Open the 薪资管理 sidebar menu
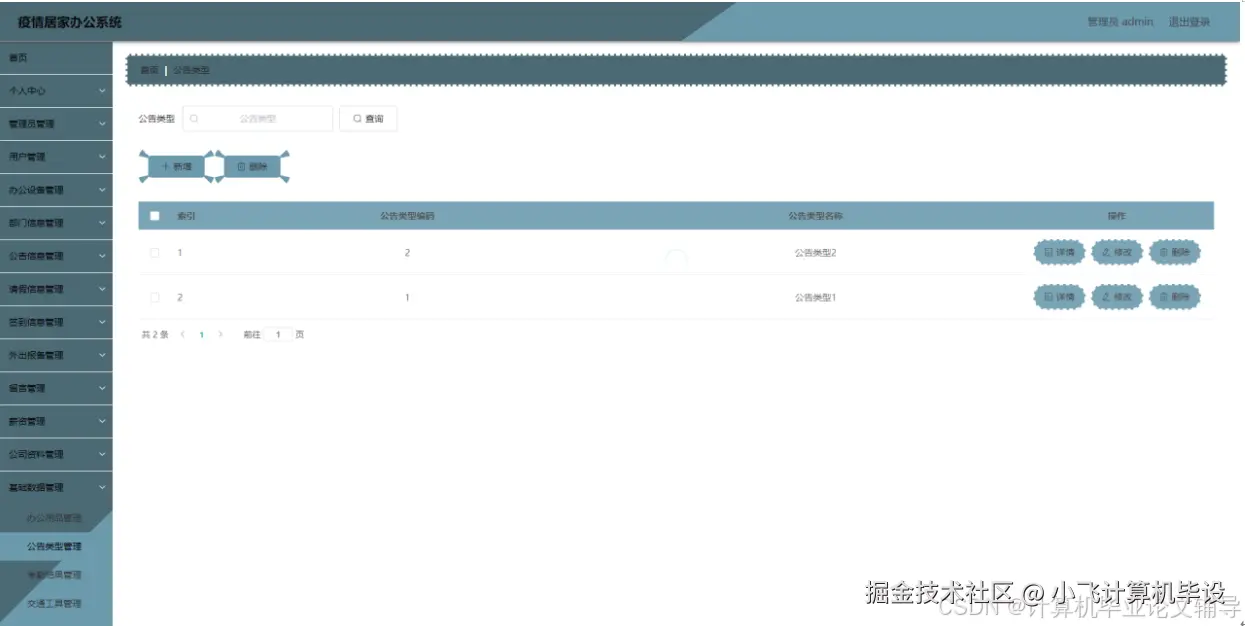This screenshot has height=626, width=1245. [56, 421]
